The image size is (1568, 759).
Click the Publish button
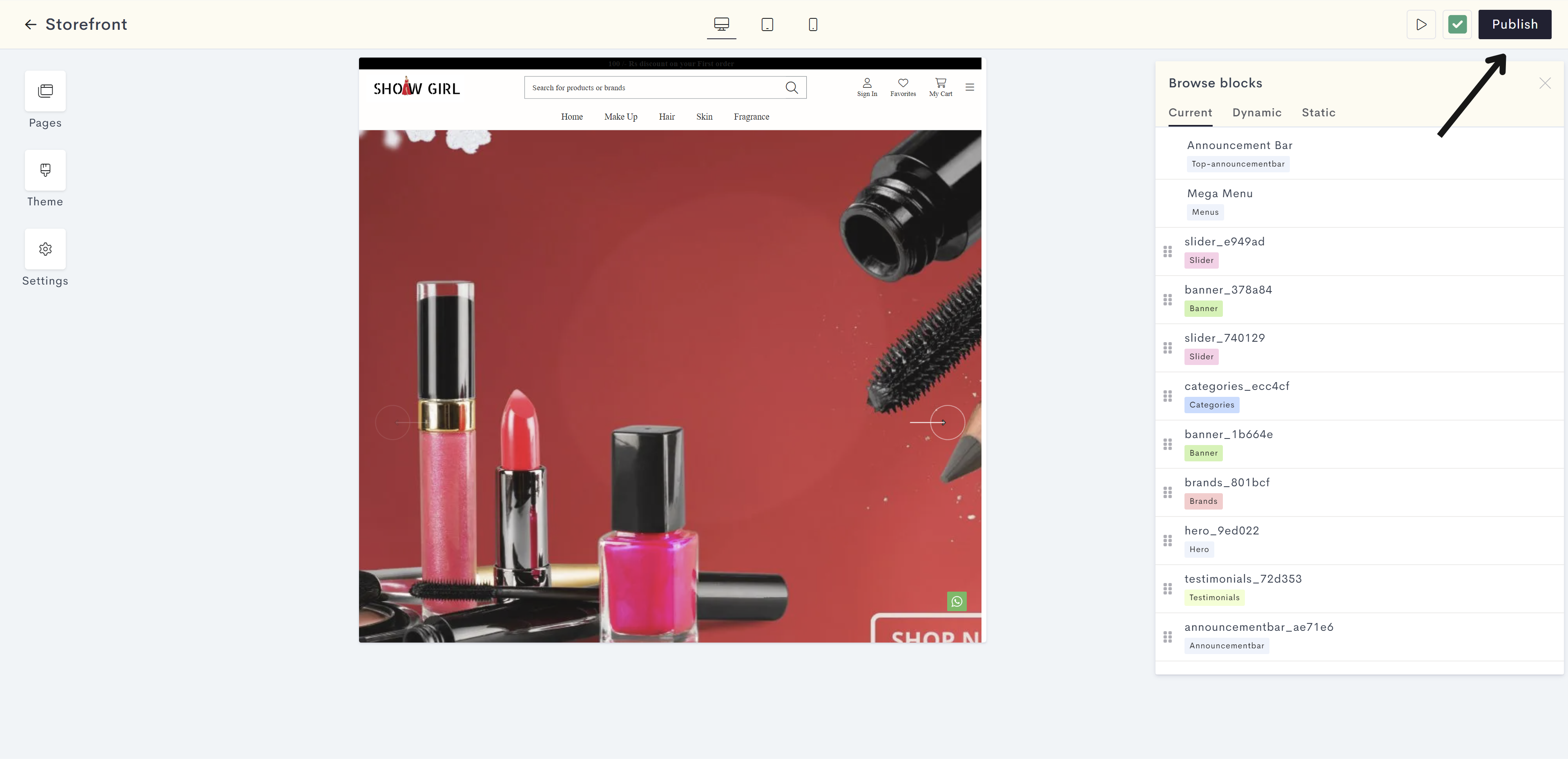coord(1514,24)
